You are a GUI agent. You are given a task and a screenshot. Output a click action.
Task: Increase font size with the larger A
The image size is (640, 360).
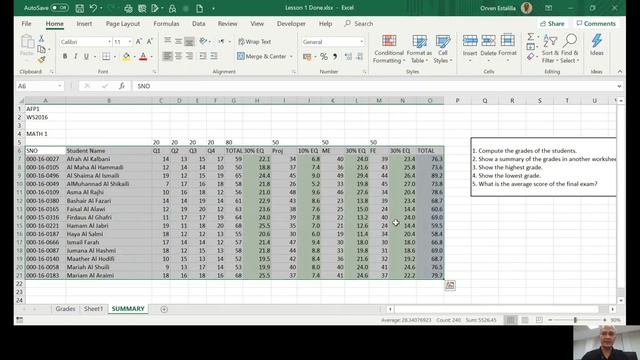(x=139, y=41)
